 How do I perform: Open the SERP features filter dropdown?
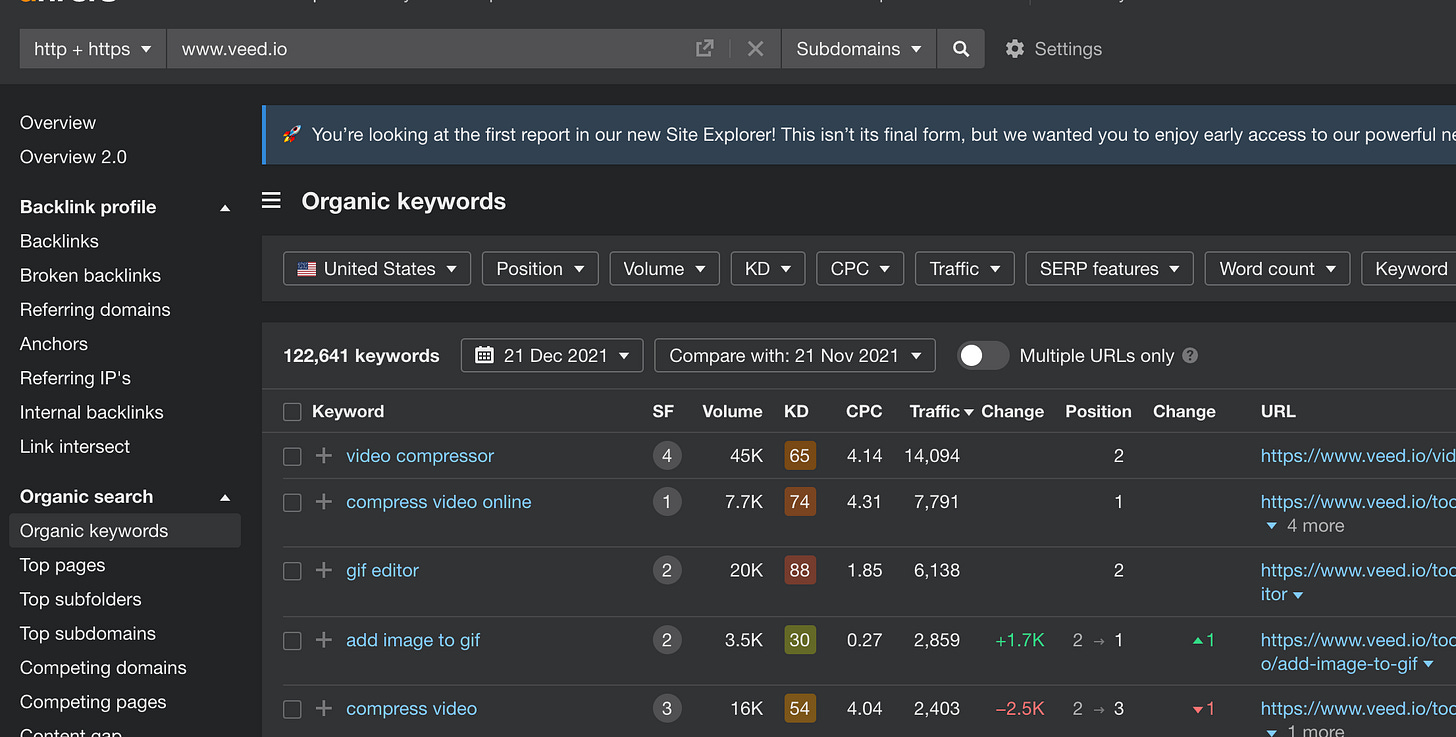tap(1110, 269)
